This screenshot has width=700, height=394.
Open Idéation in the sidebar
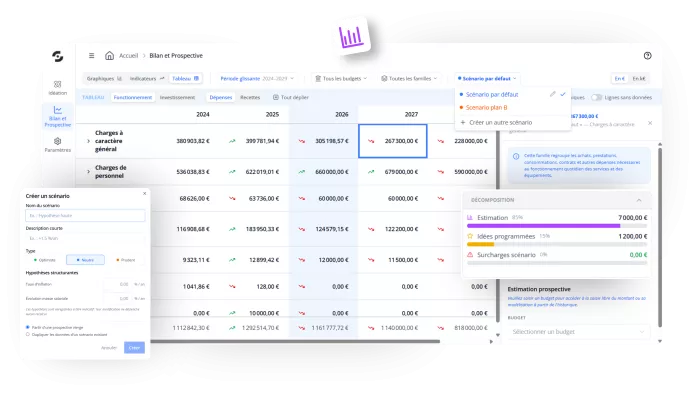(58, 88)
